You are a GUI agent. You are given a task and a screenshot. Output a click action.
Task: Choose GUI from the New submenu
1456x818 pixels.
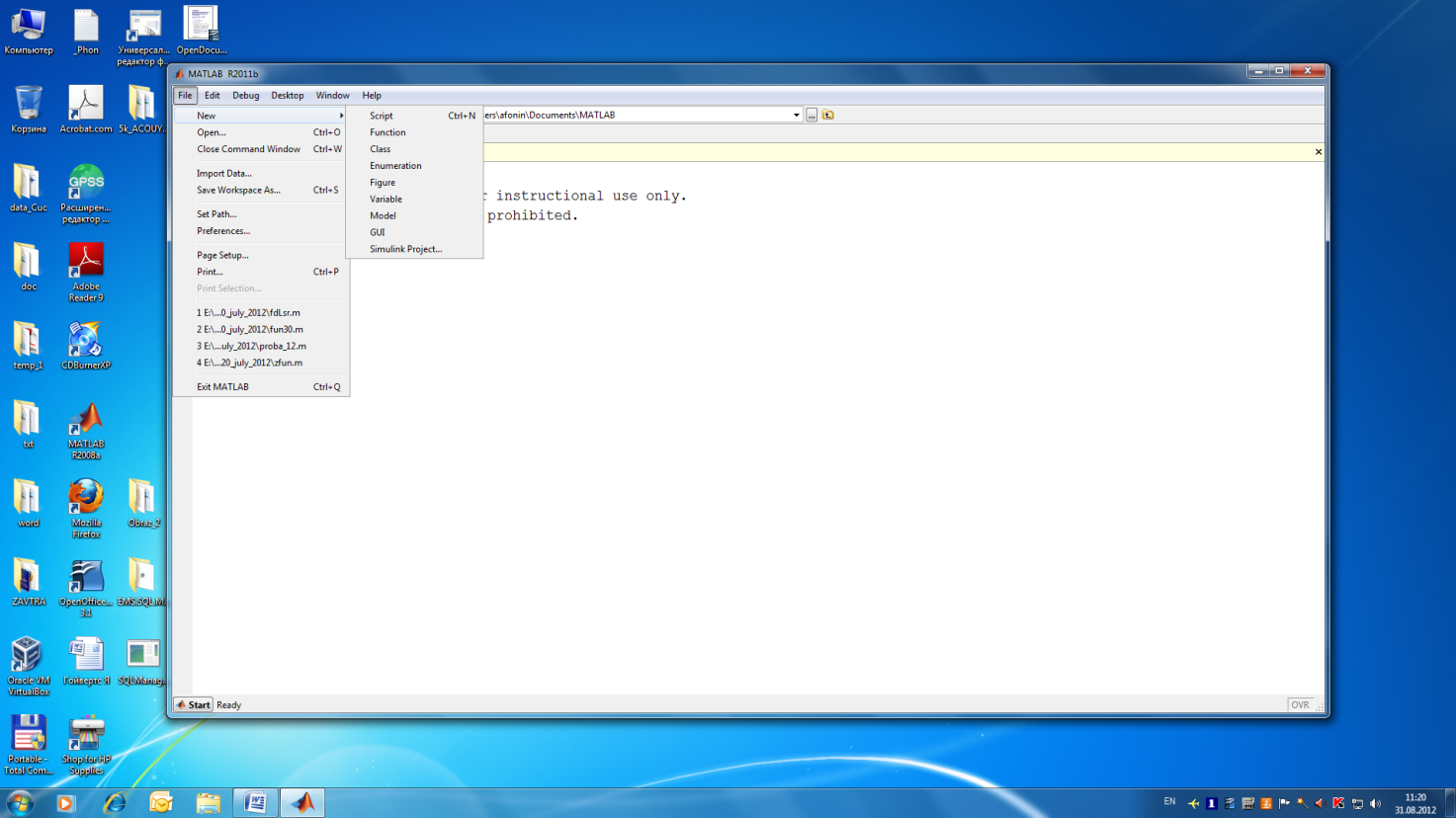click(x=414, y=232)
